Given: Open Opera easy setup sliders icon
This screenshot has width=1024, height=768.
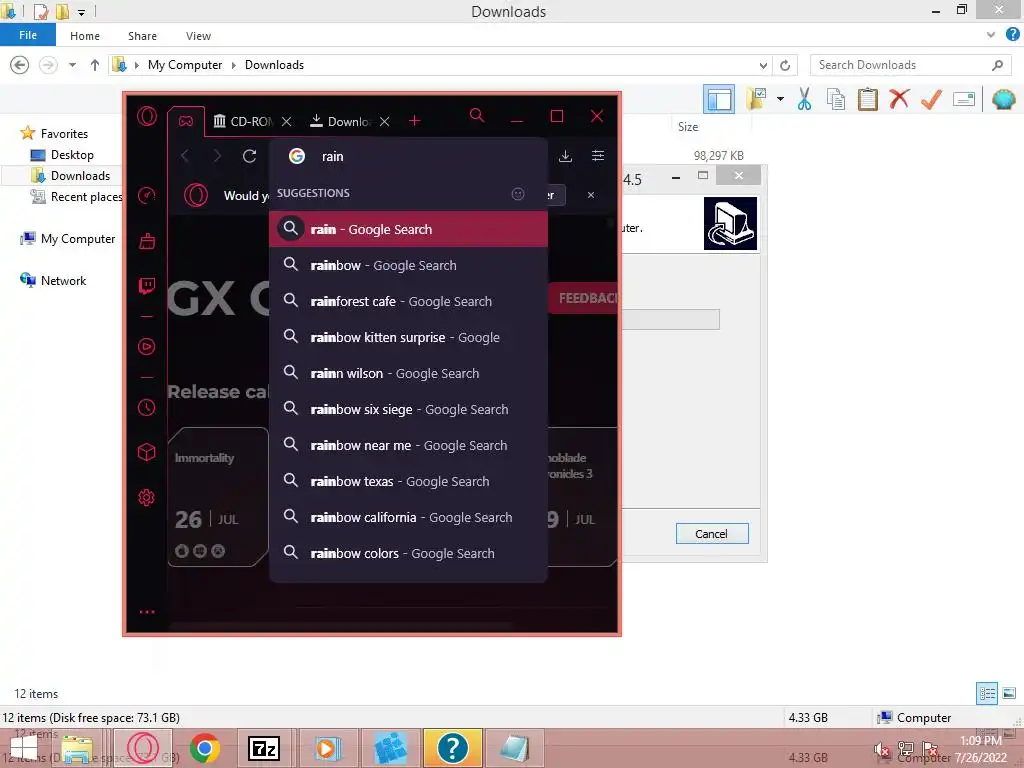Looking at the screenshot, I should tap(598, 156).
